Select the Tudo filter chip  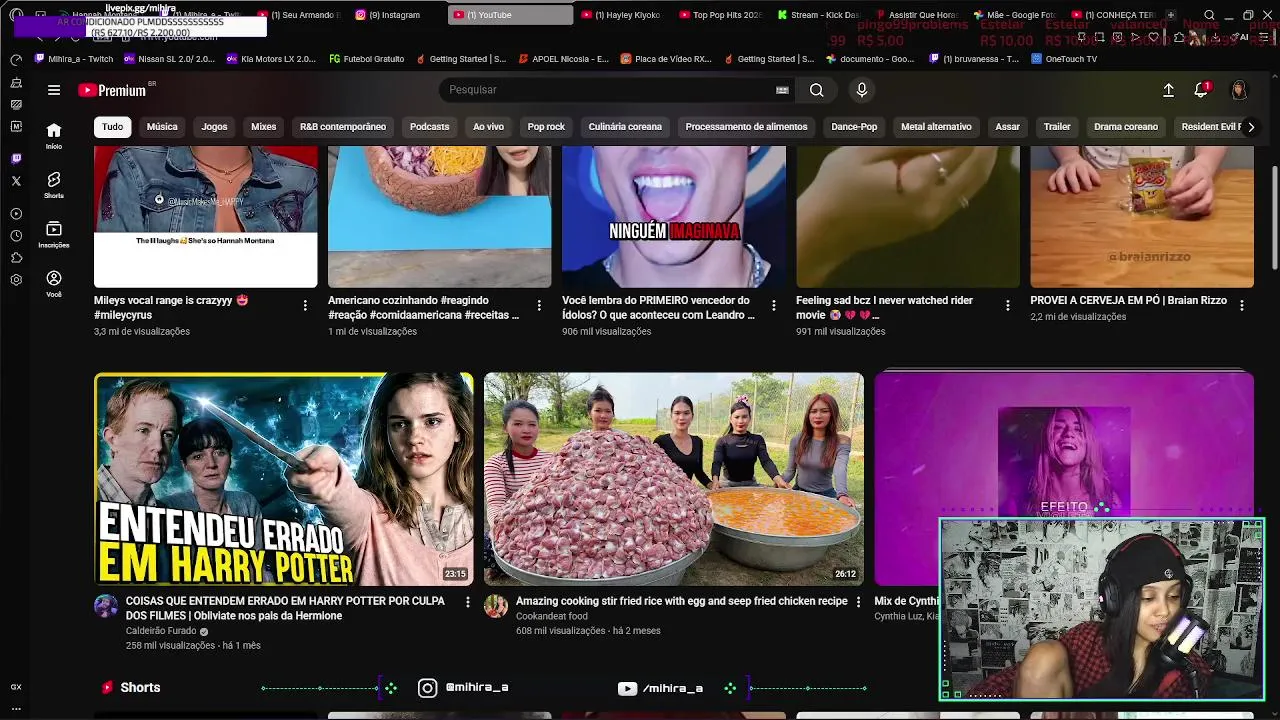point(112,127)
